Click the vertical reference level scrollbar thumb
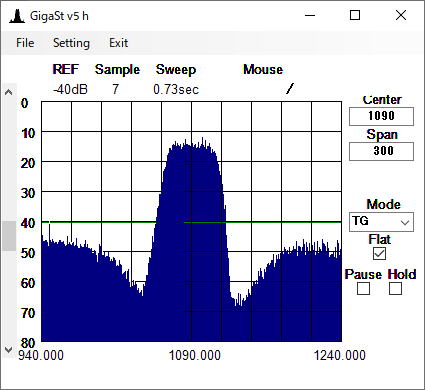The image size is (425, 390). tap(9, 236)
